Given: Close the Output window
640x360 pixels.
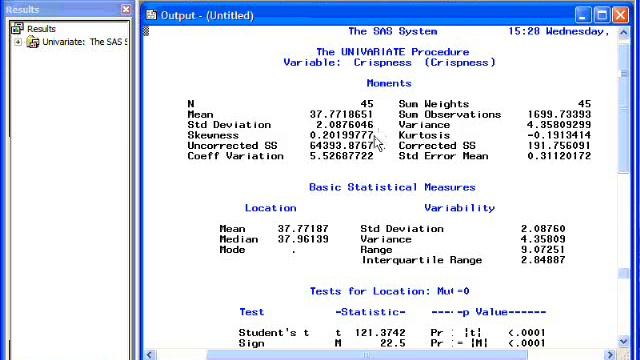Looking at the screenshot, I should click(x=620, y=15).
